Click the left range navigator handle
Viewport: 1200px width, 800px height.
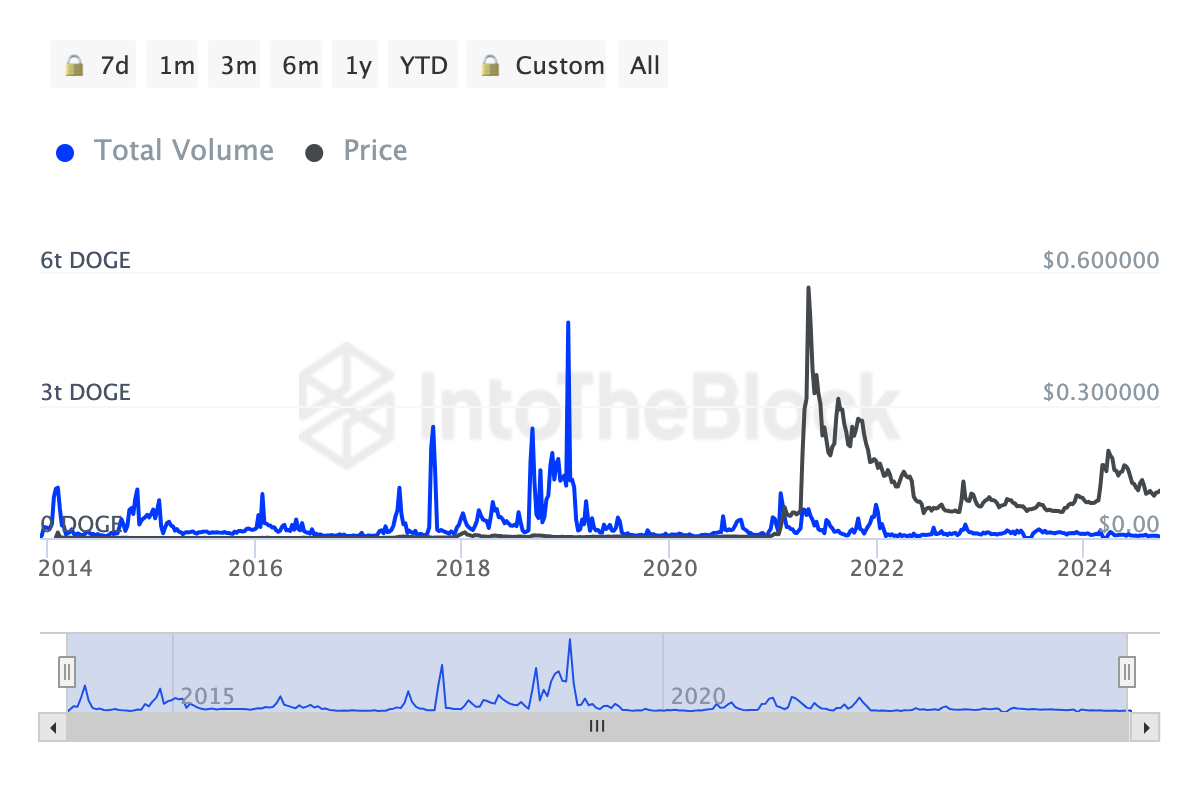point(67,670)
